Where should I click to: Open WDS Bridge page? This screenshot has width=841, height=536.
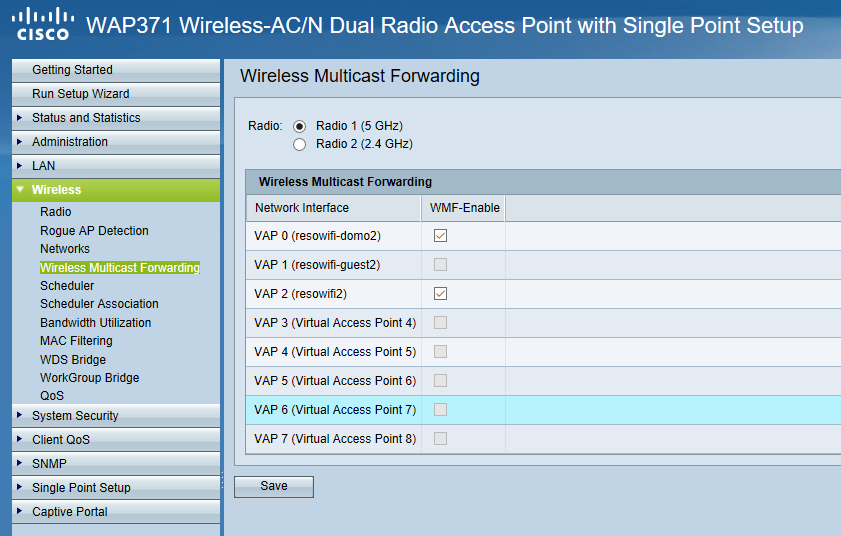[73, 359]
